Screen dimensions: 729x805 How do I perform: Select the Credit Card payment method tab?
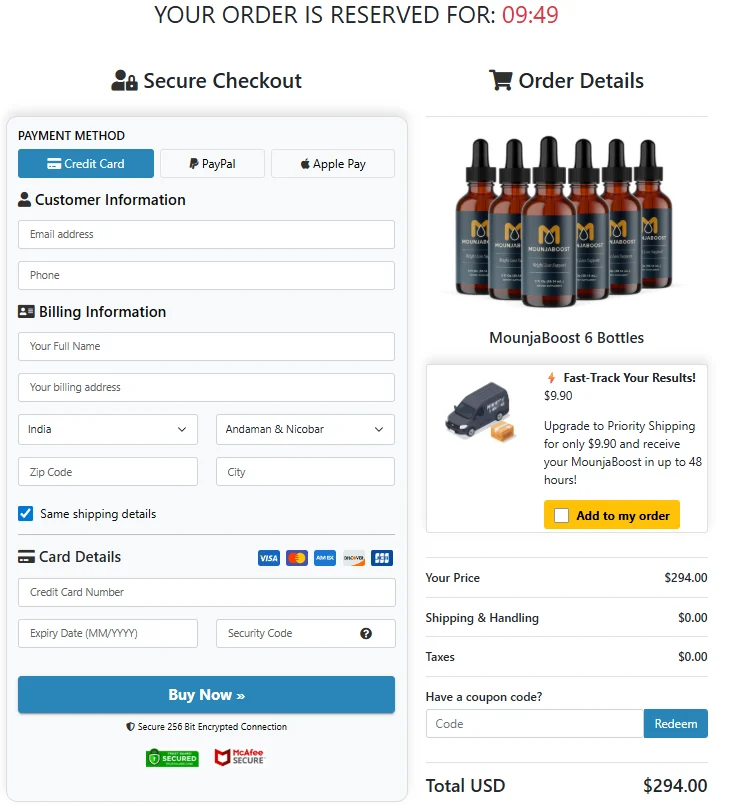(x=85, y=163)
